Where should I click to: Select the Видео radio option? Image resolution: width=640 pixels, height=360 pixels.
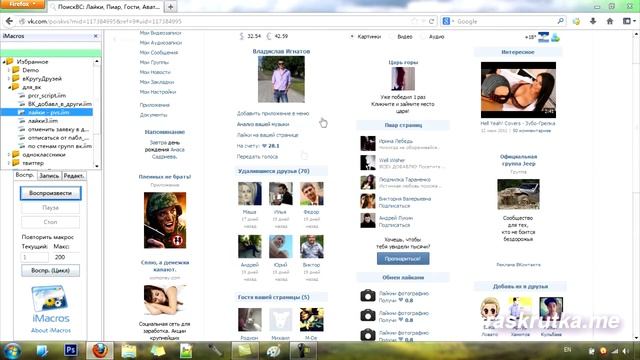coord(392,37)
